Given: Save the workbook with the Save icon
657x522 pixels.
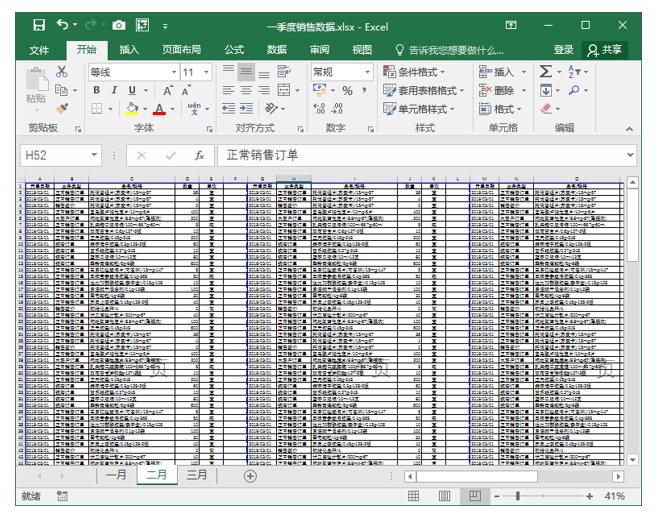Looking at the screenshot, I should pyautogui.click(x=39, y=25).
